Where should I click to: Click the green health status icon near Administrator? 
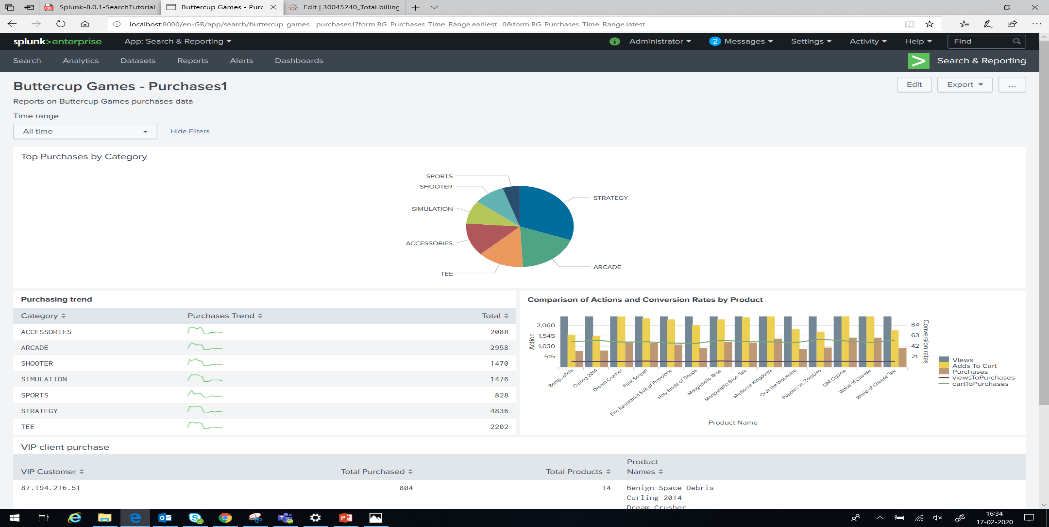tap(615, 41)
